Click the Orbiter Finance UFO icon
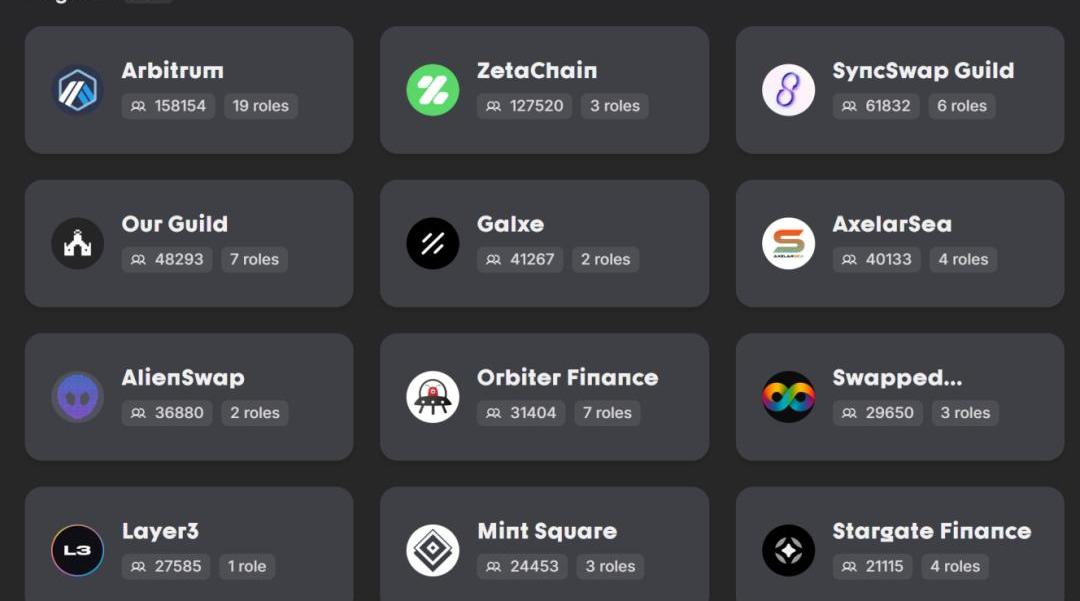Viewport: 1080px width, 601px height. (433, 397)
